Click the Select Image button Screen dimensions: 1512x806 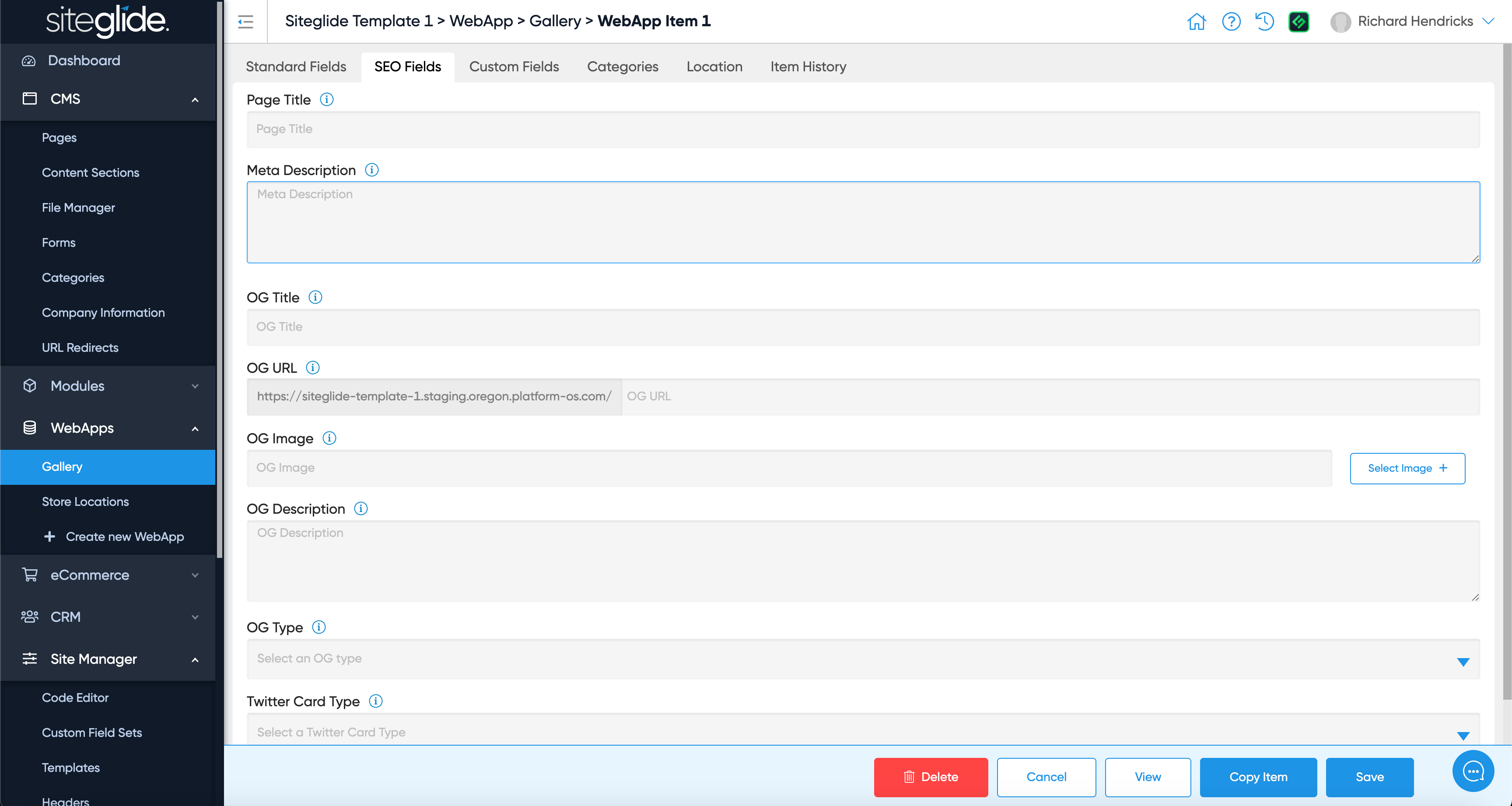1407,468
